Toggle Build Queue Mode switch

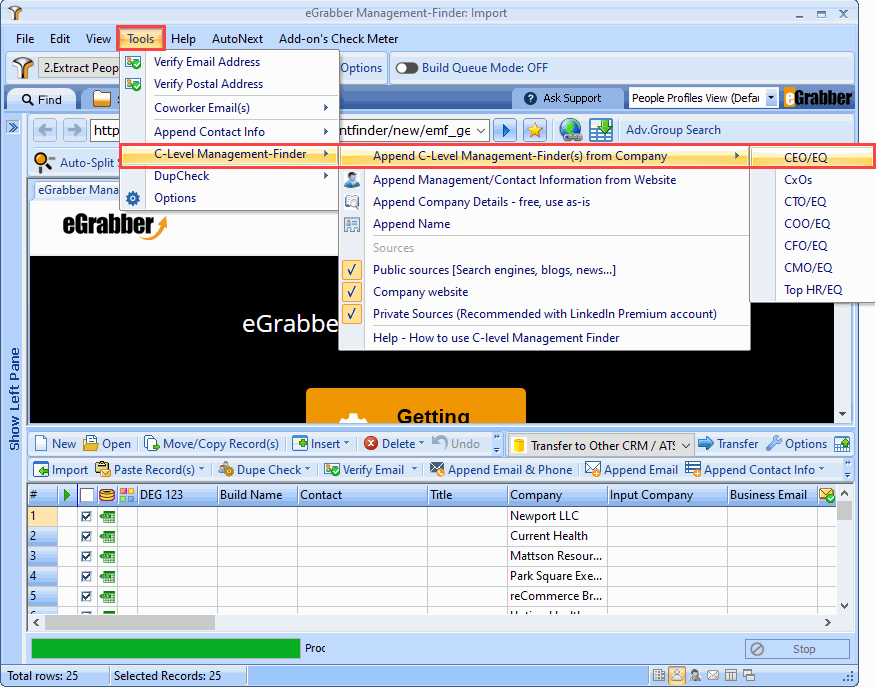click(x=407, y=68)
